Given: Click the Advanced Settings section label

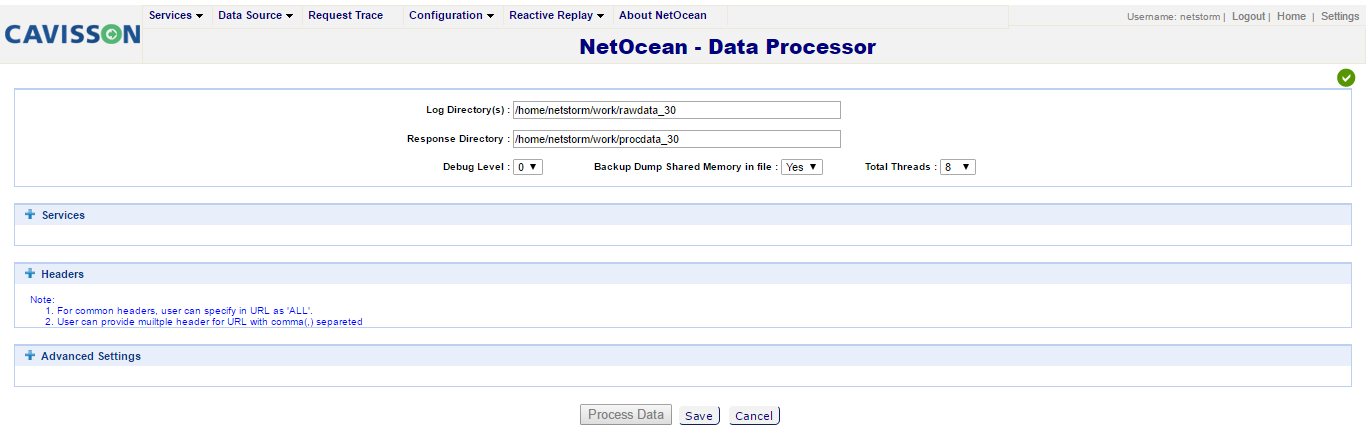Looking at the screenshot, I should tap(91, 356).
